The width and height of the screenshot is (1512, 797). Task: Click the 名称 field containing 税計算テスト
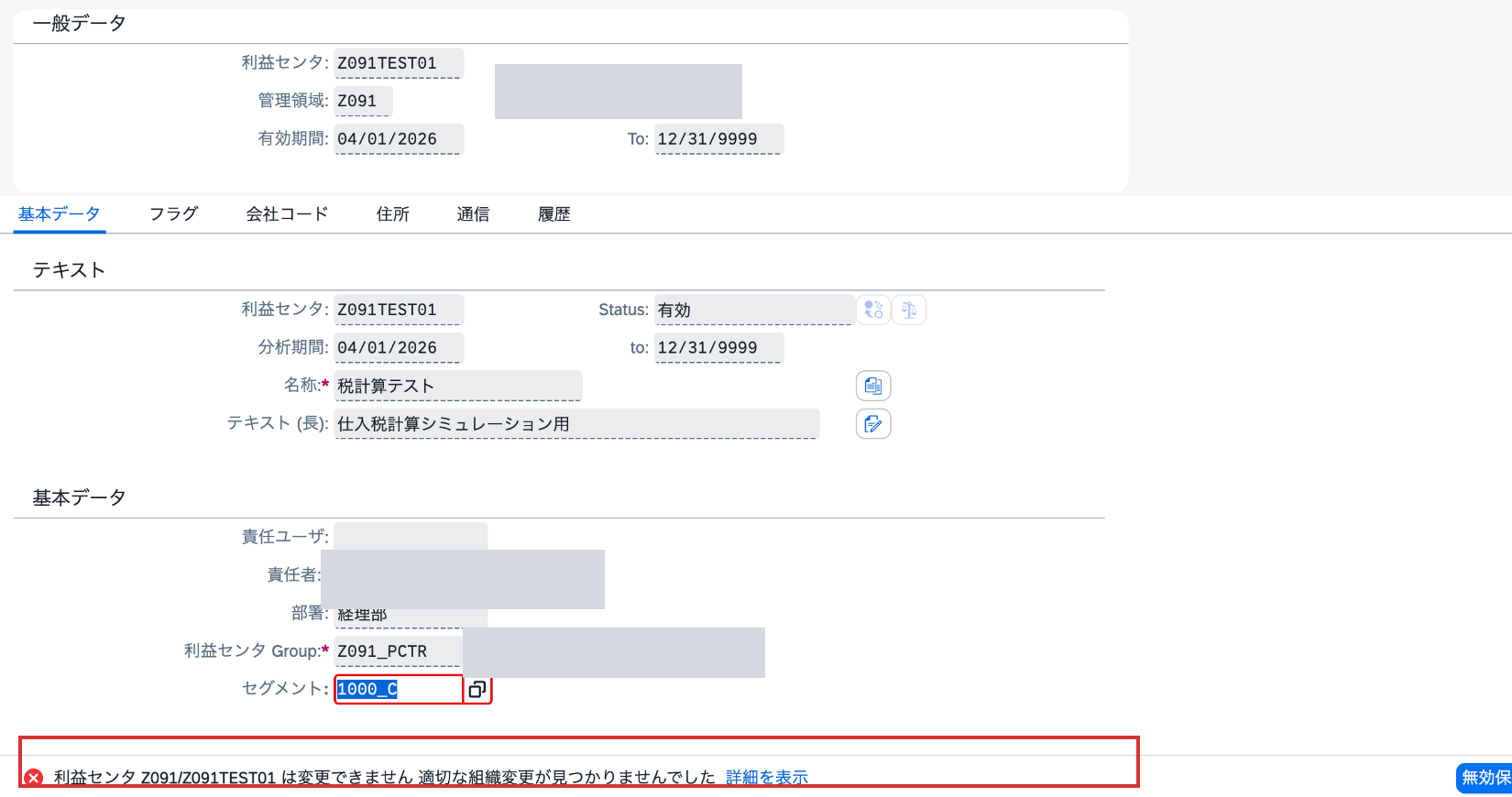[x=458, y=386]
